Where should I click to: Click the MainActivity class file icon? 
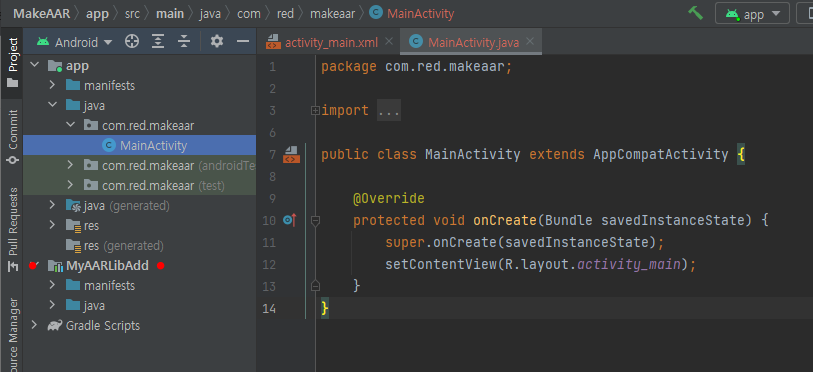click(x=109, y=145)
